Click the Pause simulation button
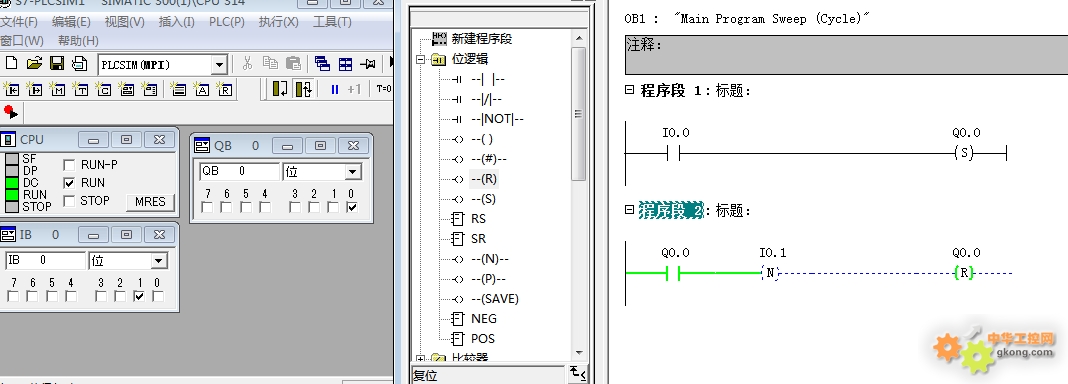Image resolution: width=1068 pixels, height=384 pixels. [334, 89]
